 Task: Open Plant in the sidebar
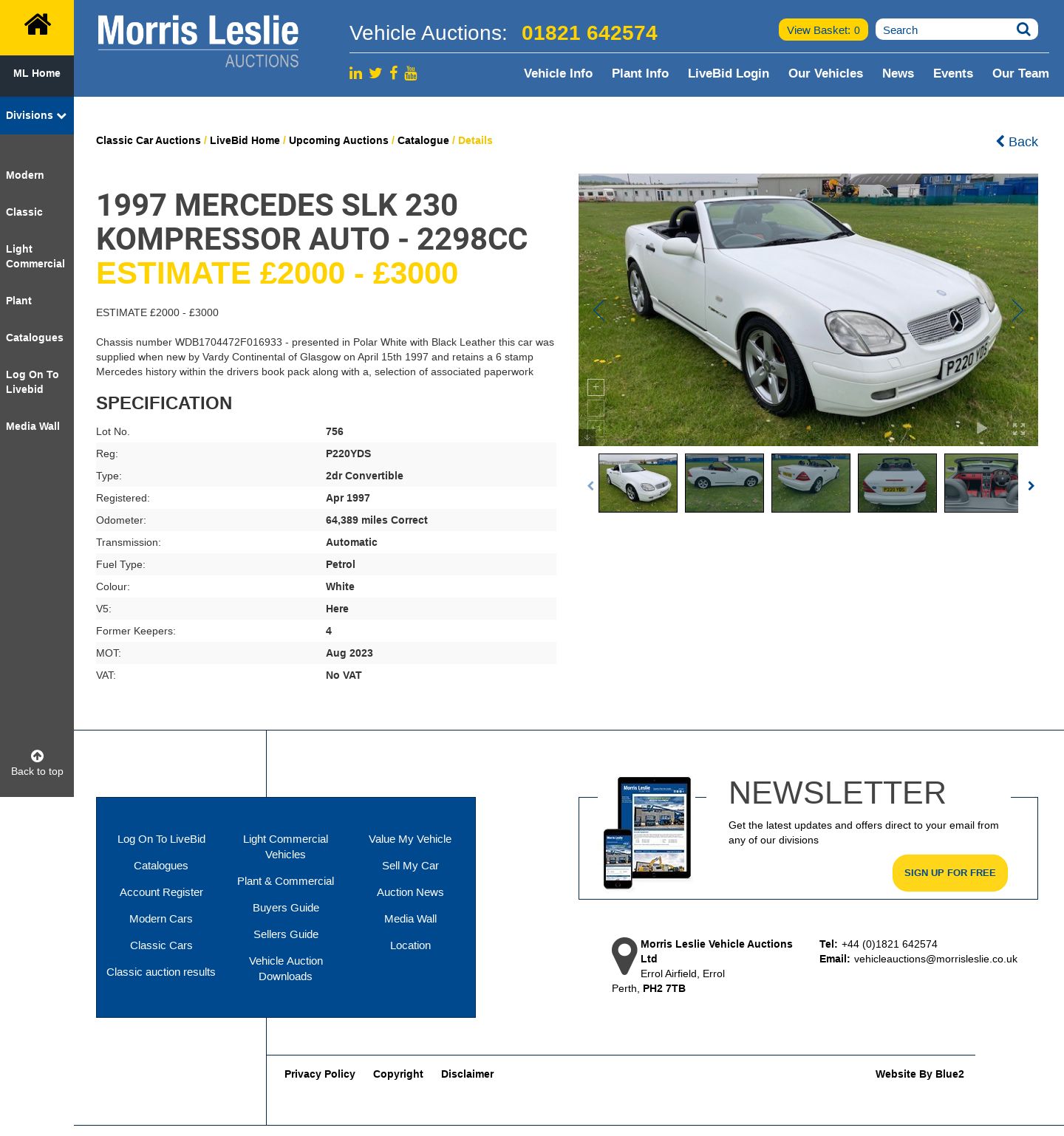18,301
